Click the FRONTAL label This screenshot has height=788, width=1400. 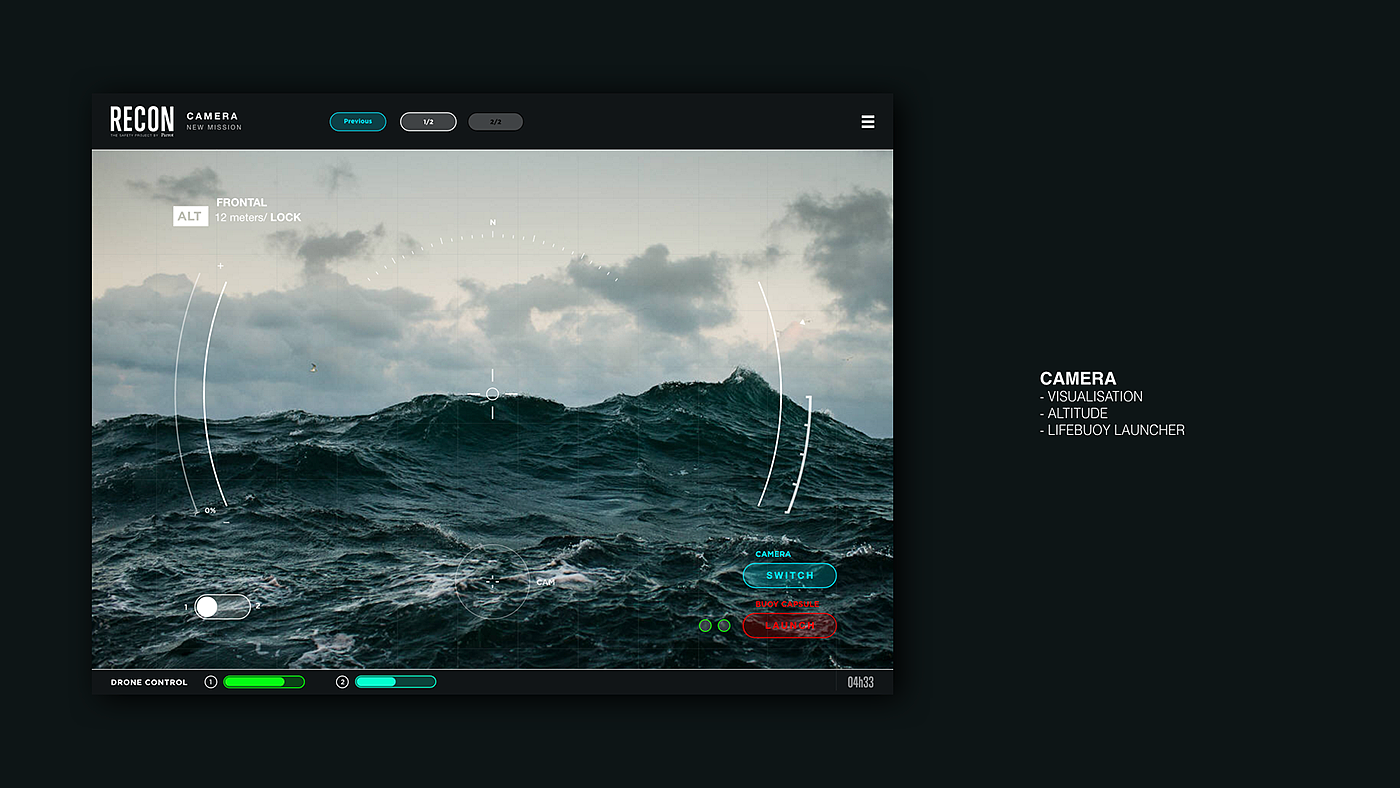click(242, 203)
